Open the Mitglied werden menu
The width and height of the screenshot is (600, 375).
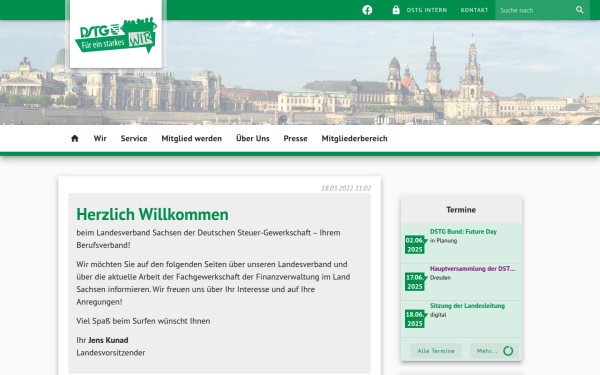(191, 139)
